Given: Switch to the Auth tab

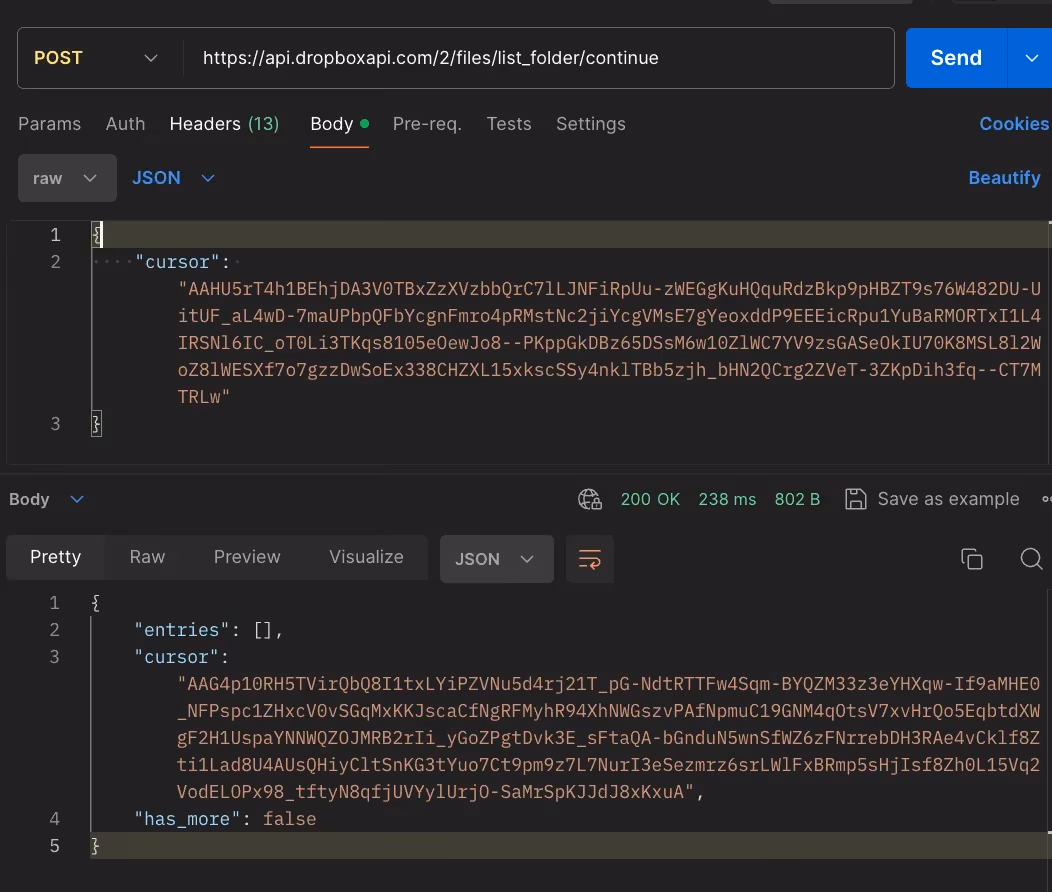Looking at the screenshot, I should pos(125,124).
